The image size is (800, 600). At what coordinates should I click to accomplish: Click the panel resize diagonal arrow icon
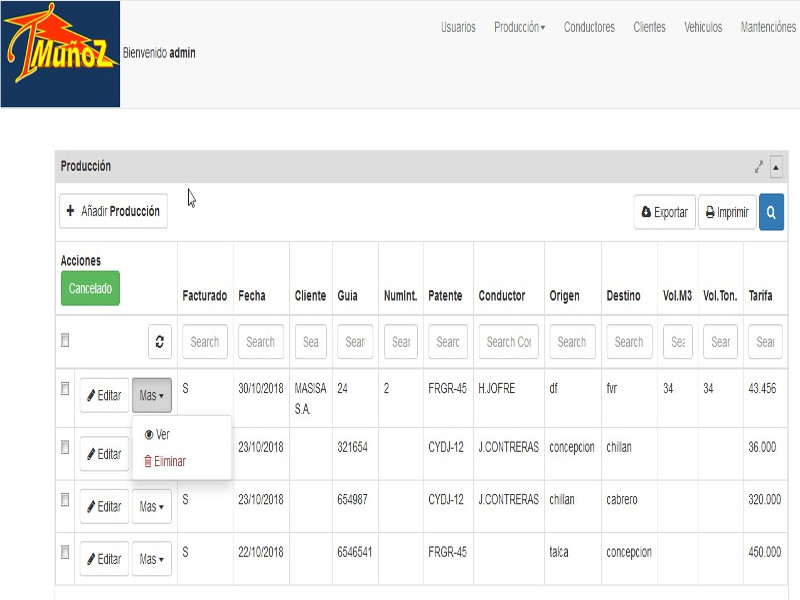point(759,167)
